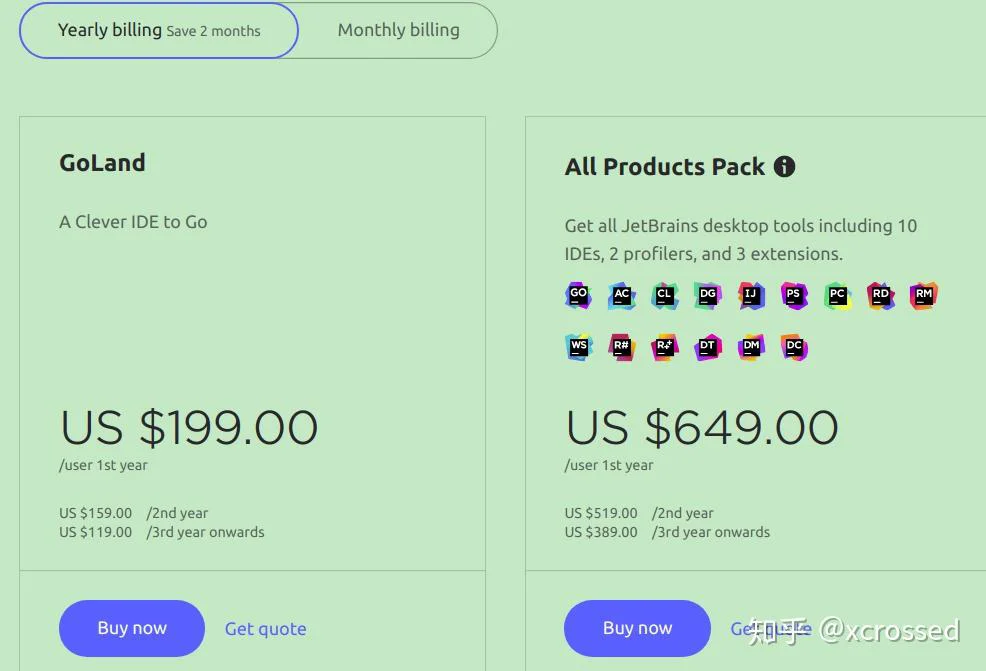986x671 pixels.
Task: Click the CLion CL product icon
Action: click(x=664, y=296)
